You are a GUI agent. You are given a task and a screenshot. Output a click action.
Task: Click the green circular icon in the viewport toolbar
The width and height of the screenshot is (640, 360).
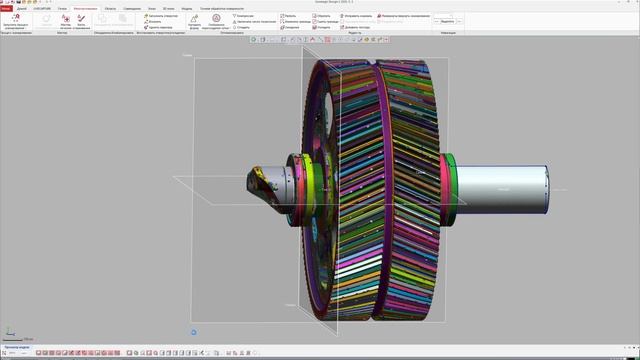253,40
